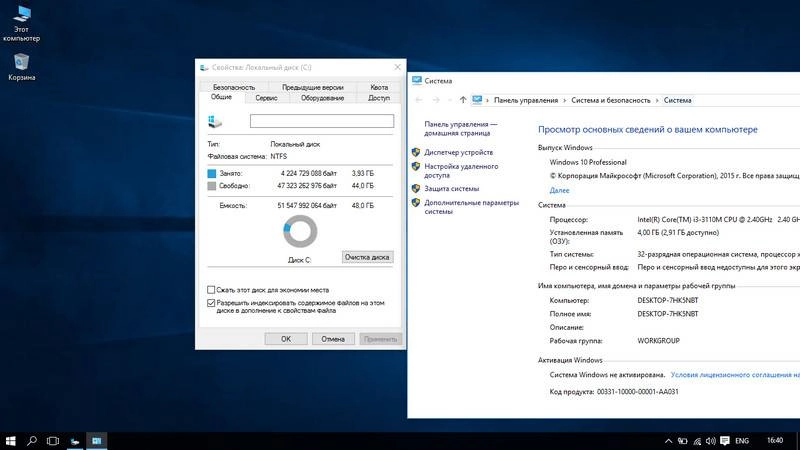
Task: Click Система и безопасность breadcrumb
Action: (611, 101)
